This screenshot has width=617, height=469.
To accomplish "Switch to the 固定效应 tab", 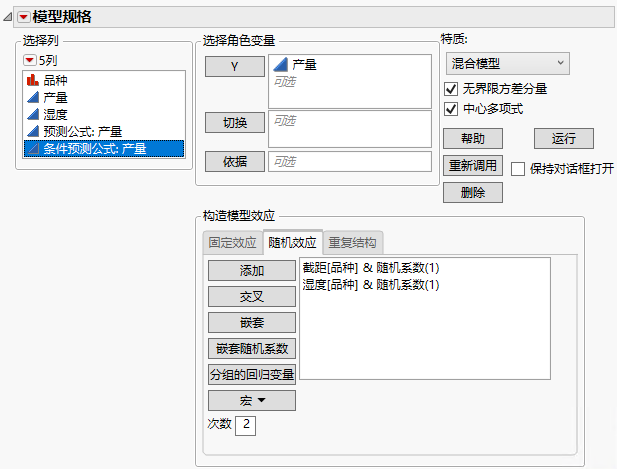I will coord(232,242).
